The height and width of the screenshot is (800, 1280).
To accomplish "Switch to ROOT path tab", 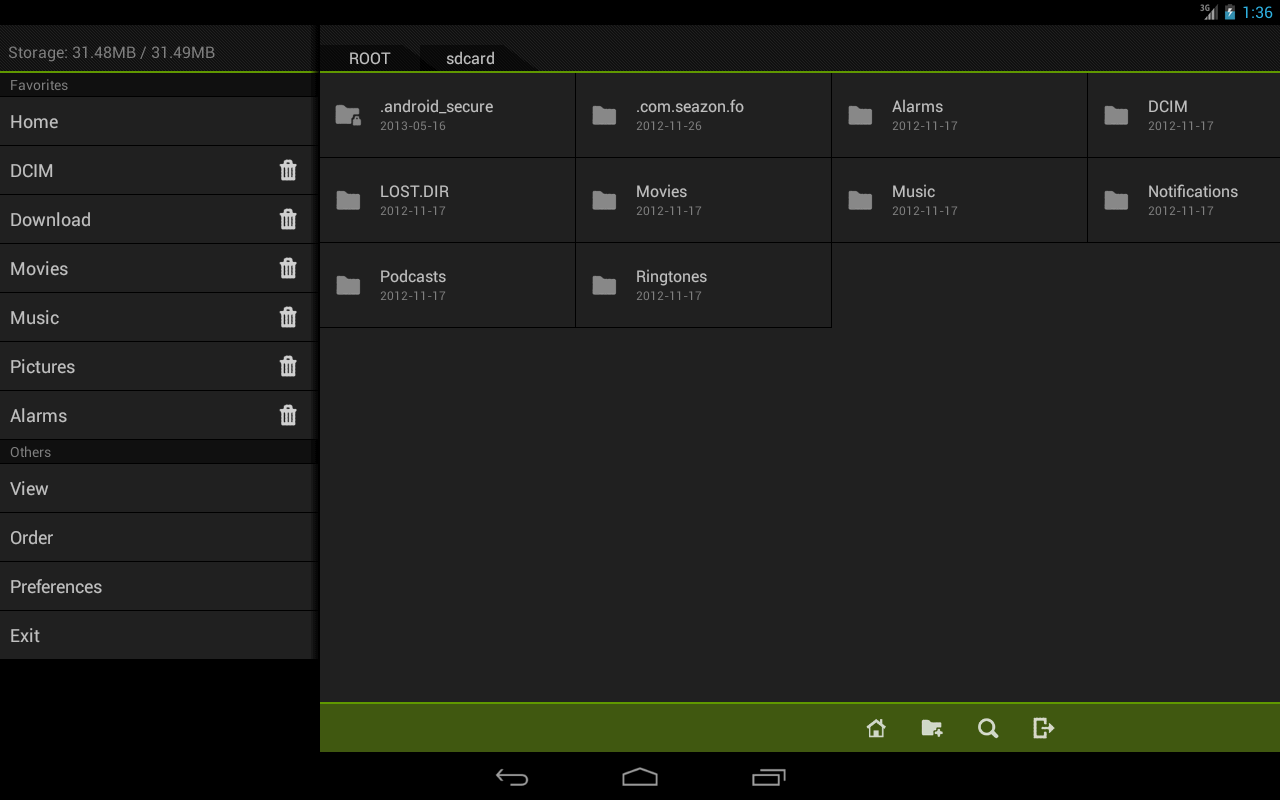I will click(369, 58).
